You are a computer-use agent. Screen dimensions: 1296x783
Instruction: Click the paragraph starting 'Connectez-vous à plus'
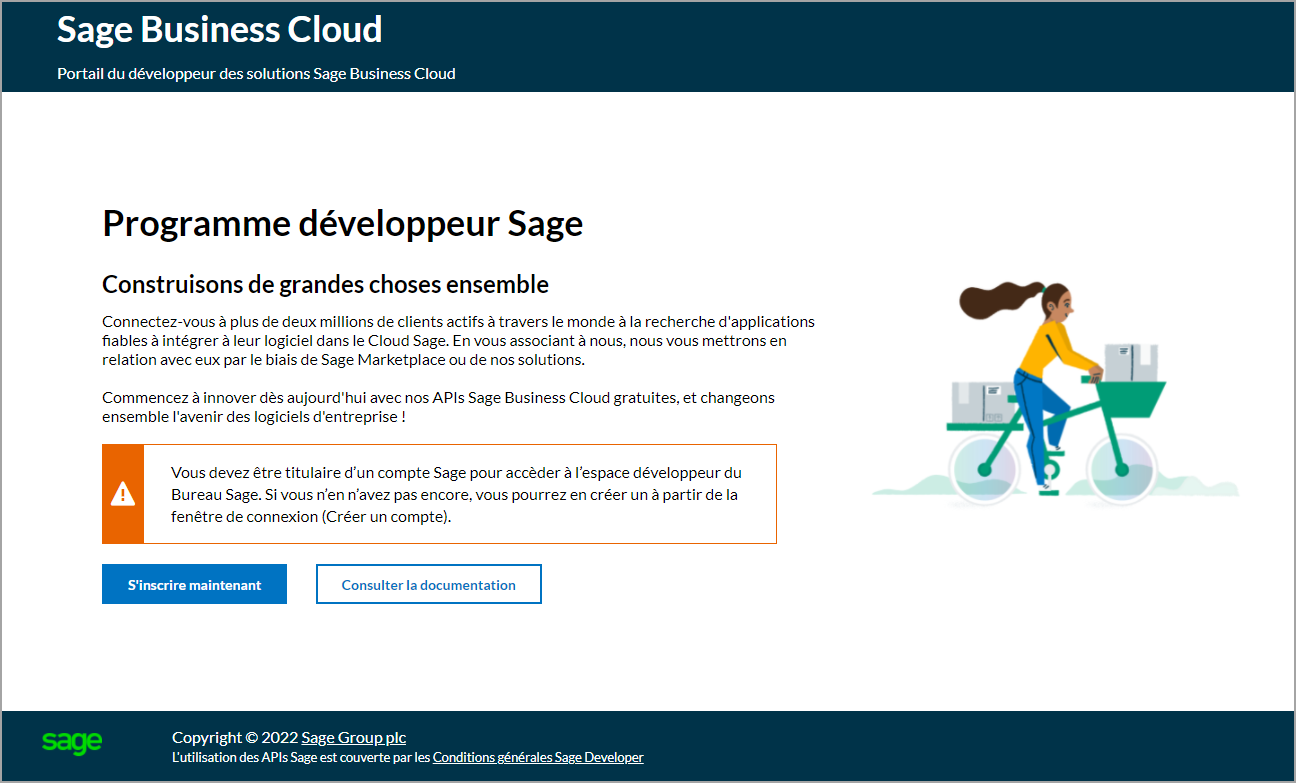pyautogui.click(x=458, y=341)
